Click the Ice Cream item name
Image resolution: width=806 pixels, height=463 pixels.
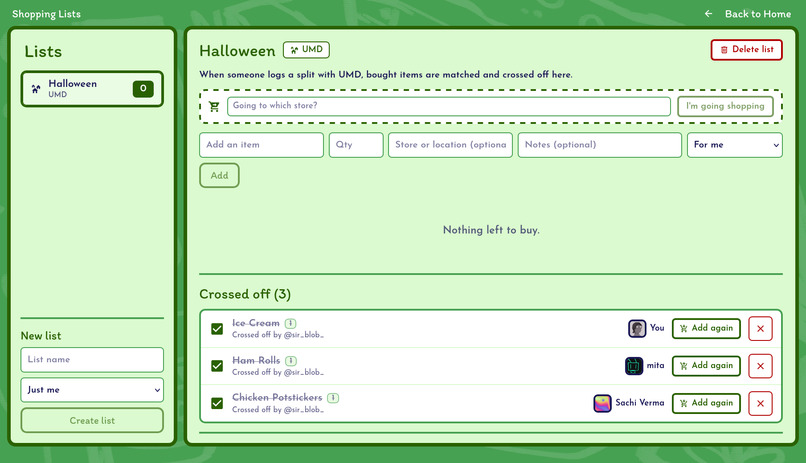(x=255, y=323)
